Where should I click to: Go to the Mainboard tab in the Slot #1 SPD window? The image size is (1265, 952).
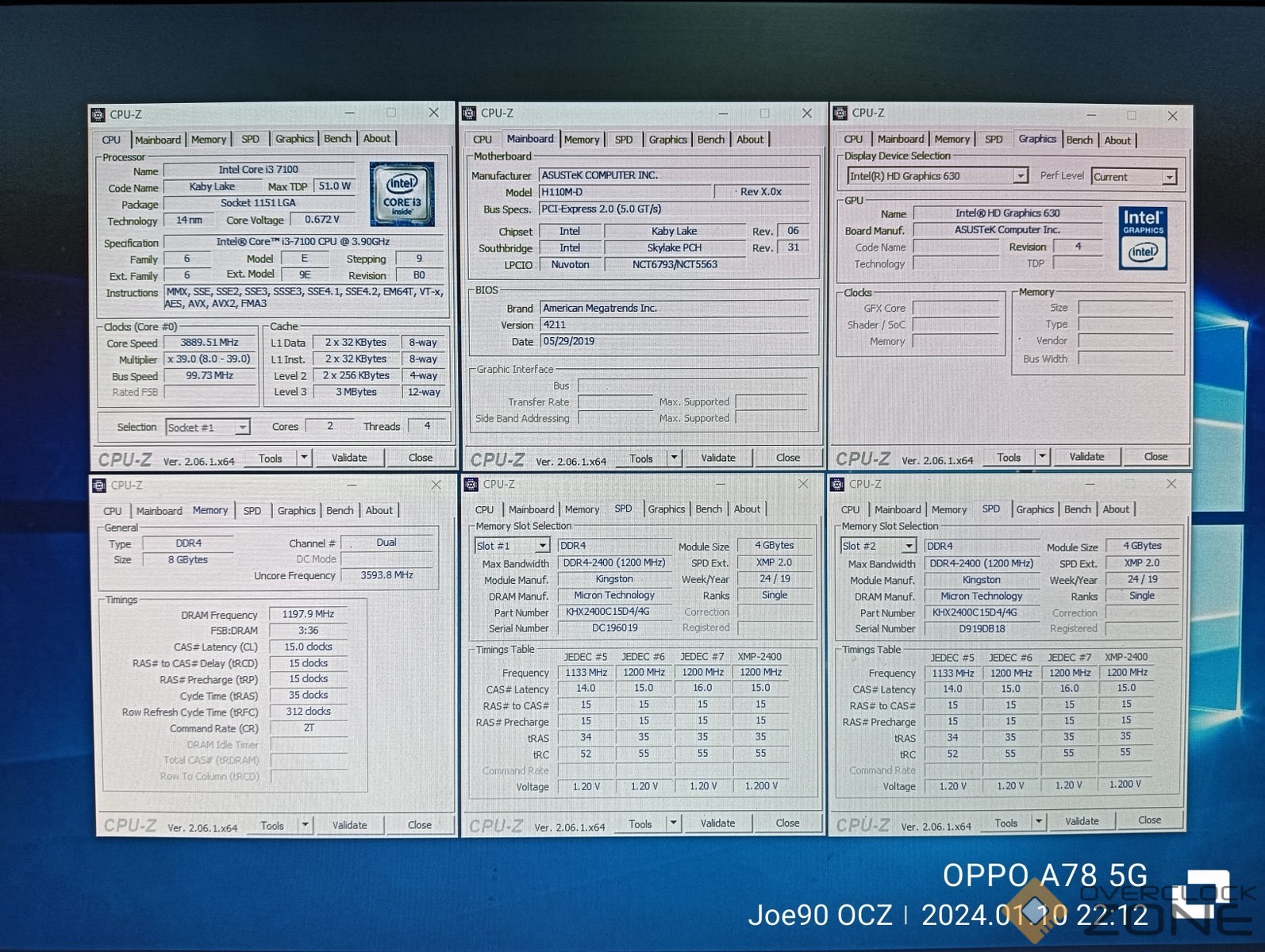pos(532,510)
